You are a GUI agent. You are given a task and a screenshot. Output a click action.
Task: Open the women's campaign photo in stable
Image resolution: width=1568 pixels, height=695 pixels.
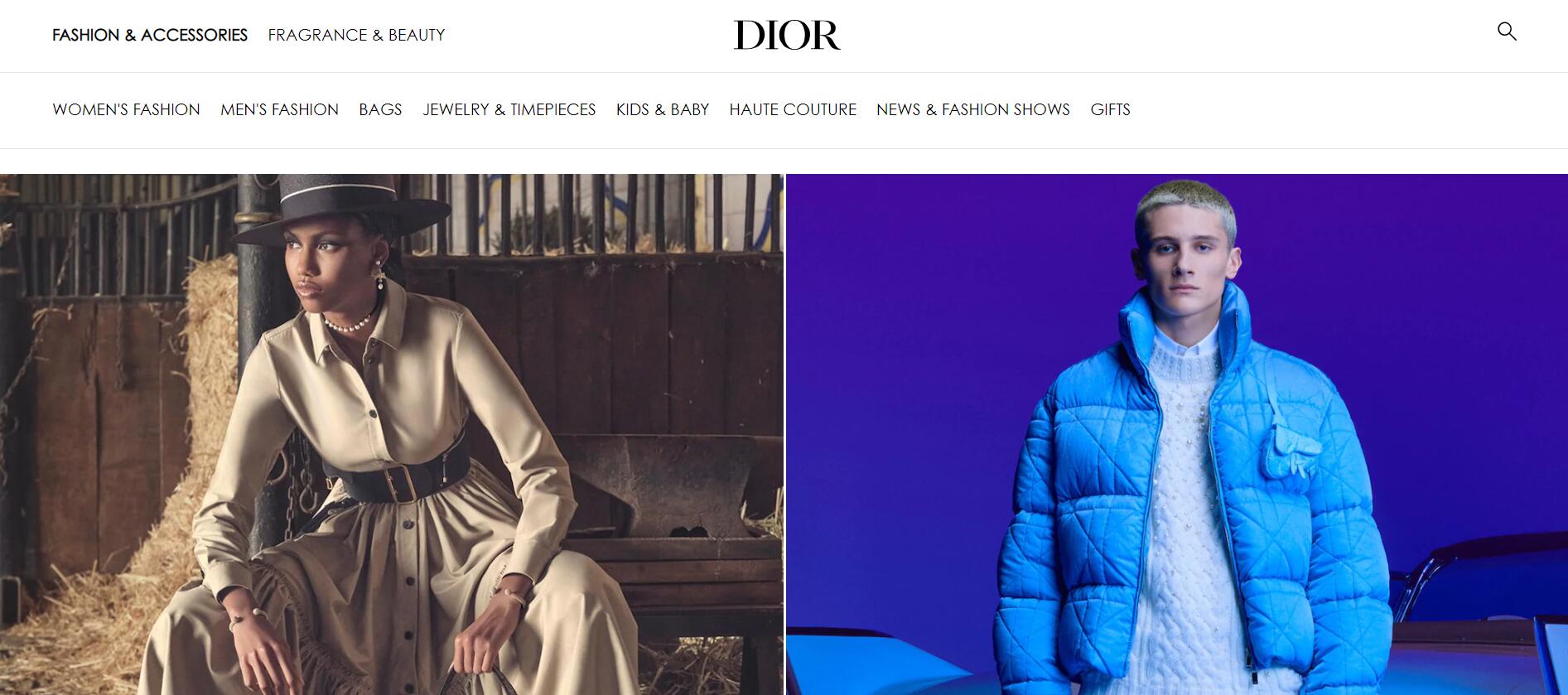pos(391,434)
